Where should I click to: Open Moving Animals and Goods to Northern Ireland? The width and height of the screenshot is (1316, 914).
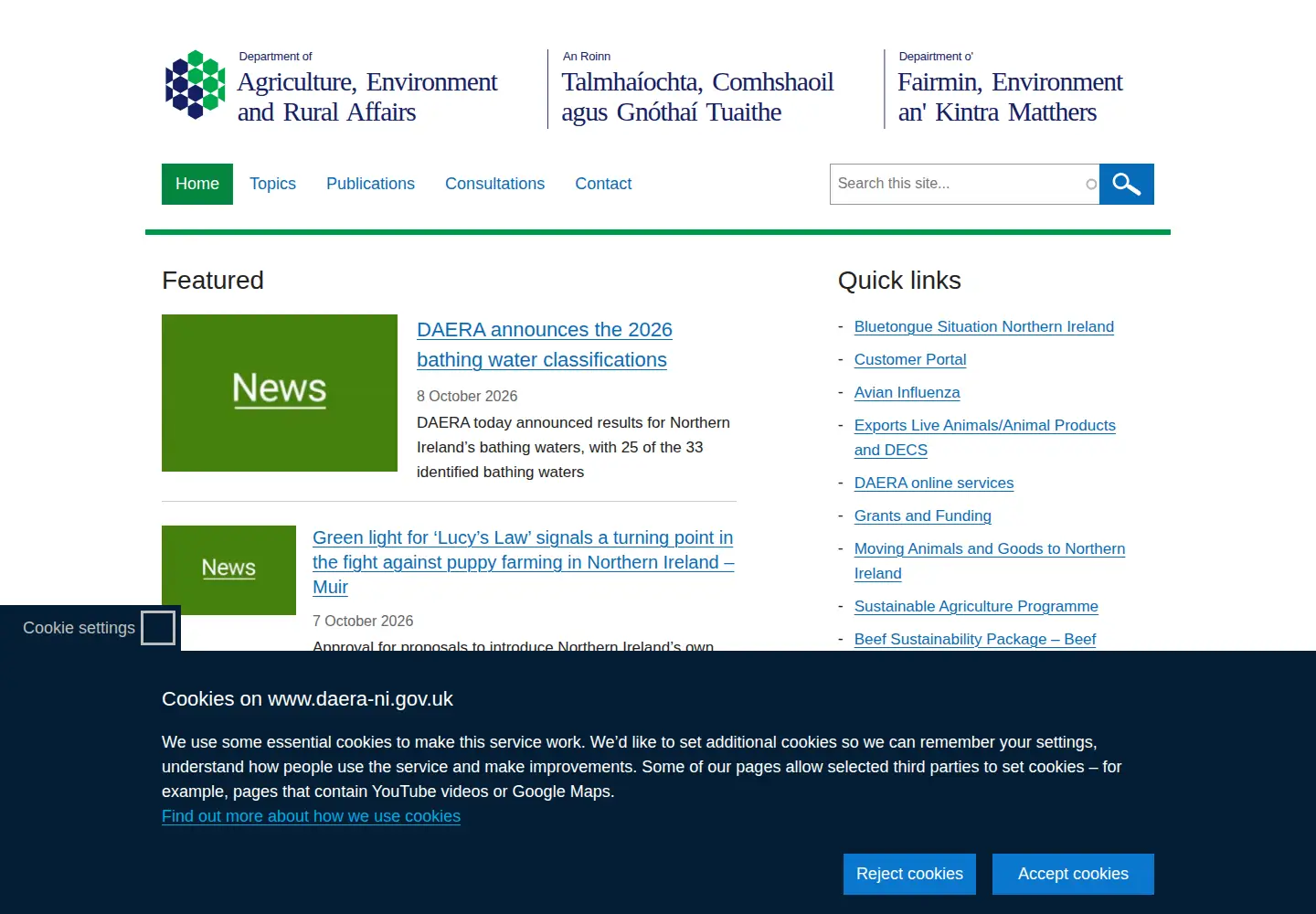tap(990, 560)
